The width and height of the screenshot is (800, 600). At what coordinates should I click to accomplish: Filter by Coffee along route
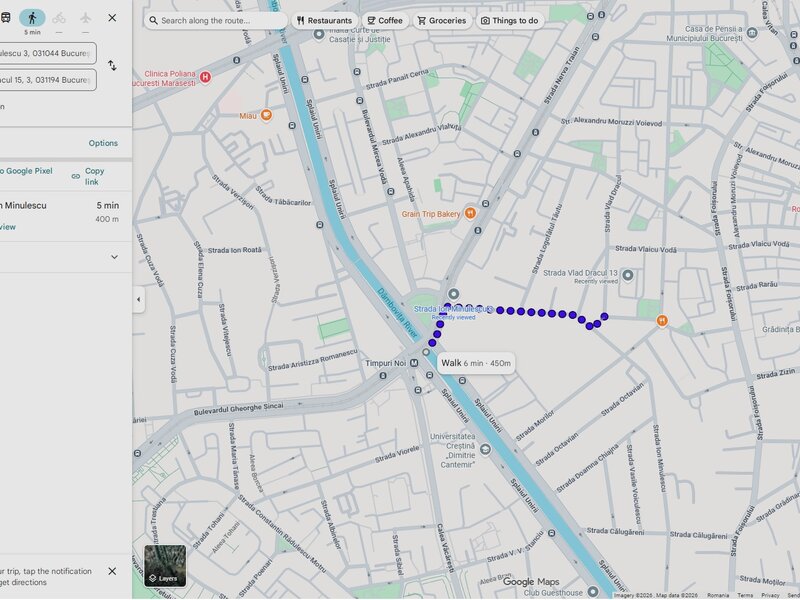[x=385, y=20]
